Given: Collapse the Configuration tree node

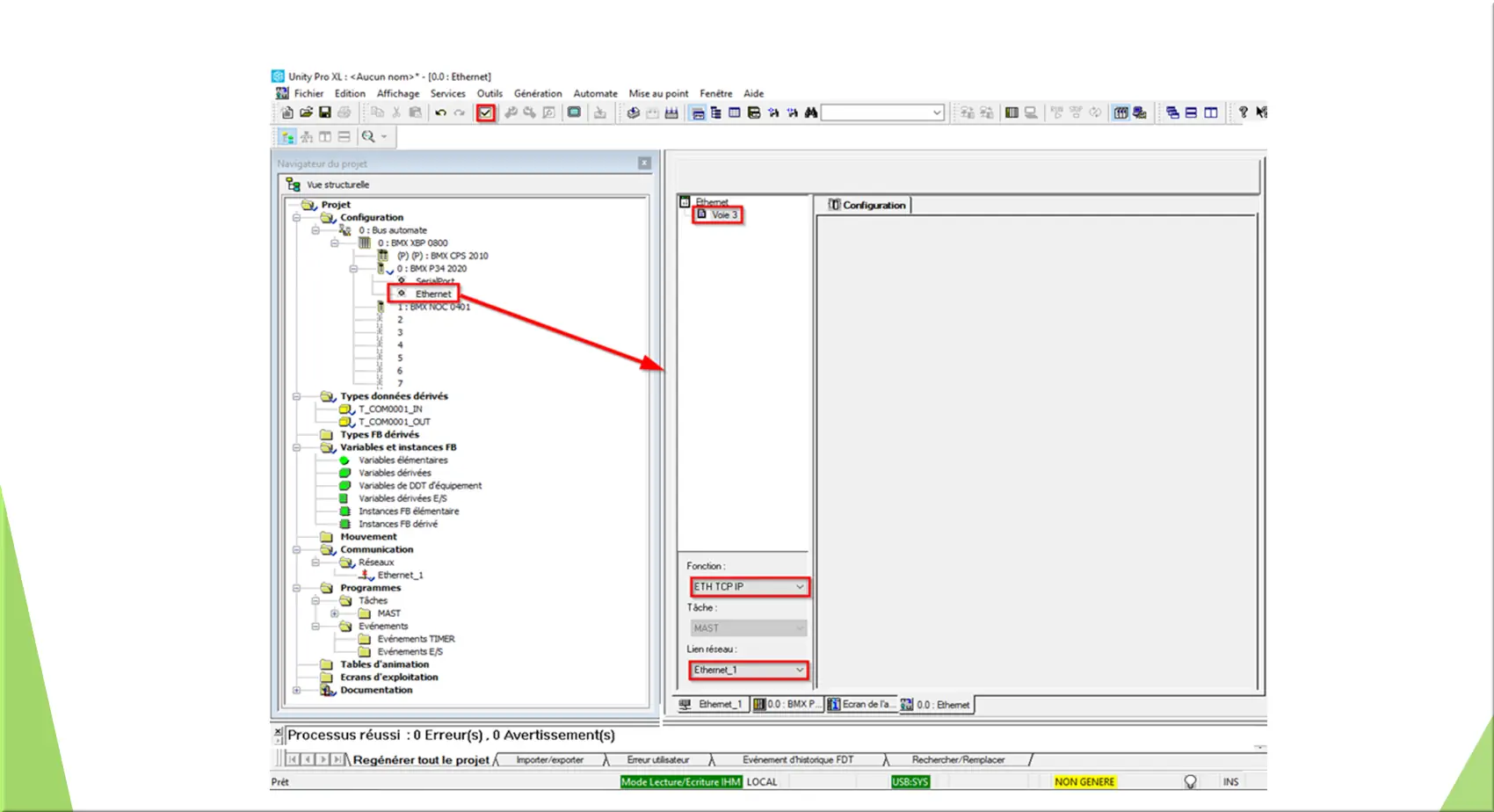Looking at the screenshot, I should coord(296,217).
